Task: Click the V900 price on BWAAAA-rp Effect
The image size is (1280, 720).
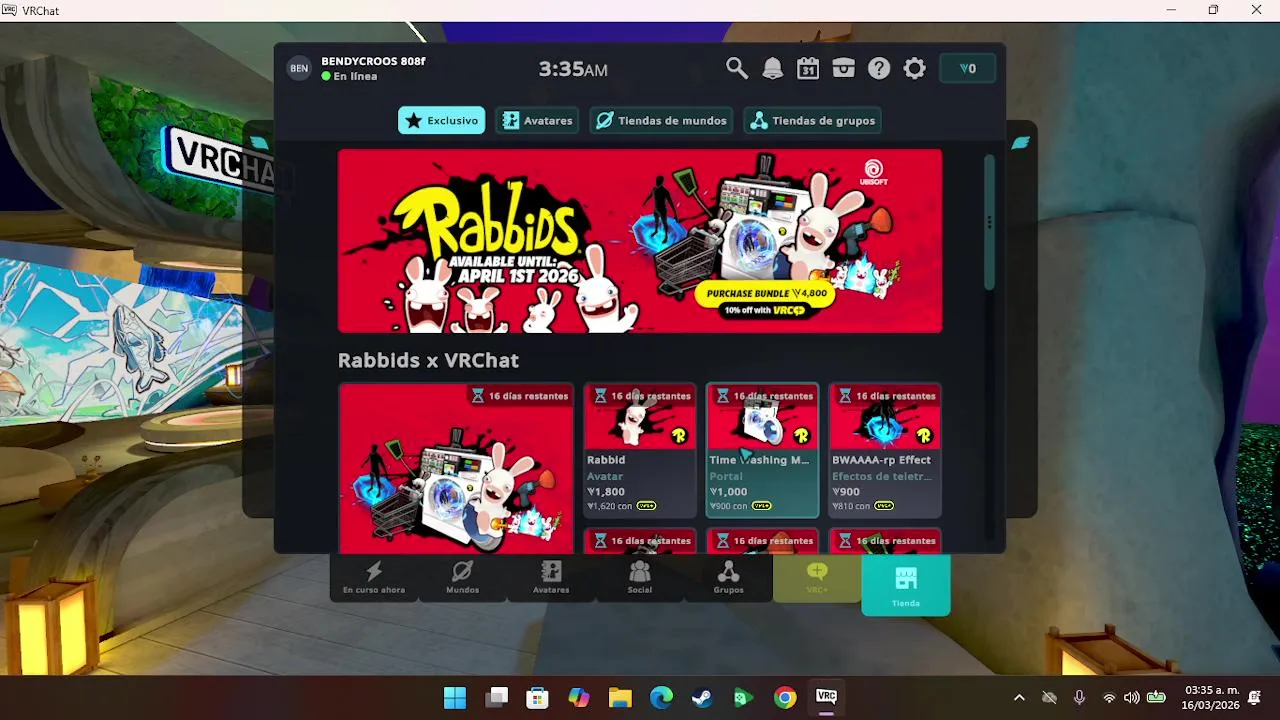Action: [846, 492]
